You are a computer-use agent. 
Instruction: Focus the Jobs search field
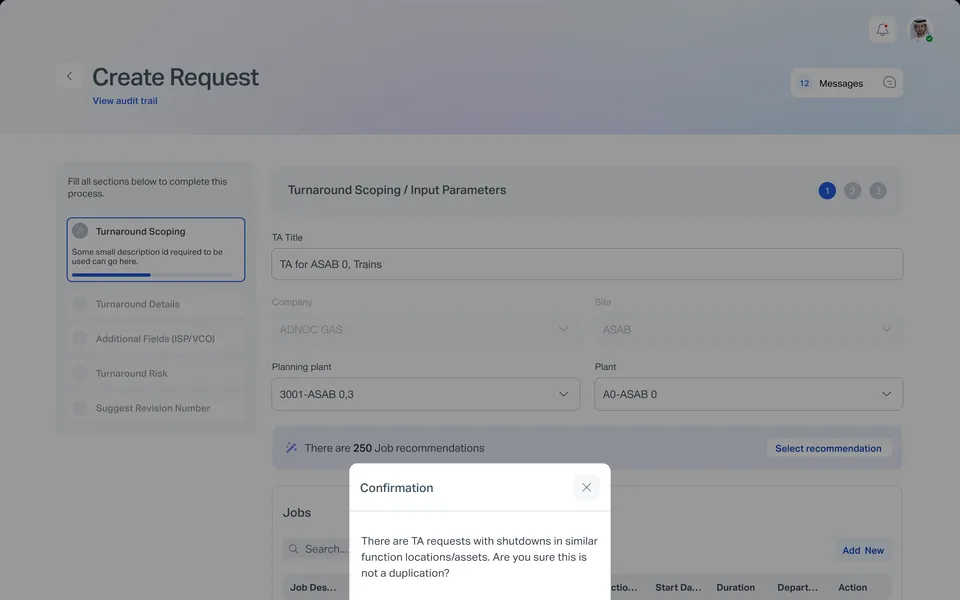click(x=317, y=549)
